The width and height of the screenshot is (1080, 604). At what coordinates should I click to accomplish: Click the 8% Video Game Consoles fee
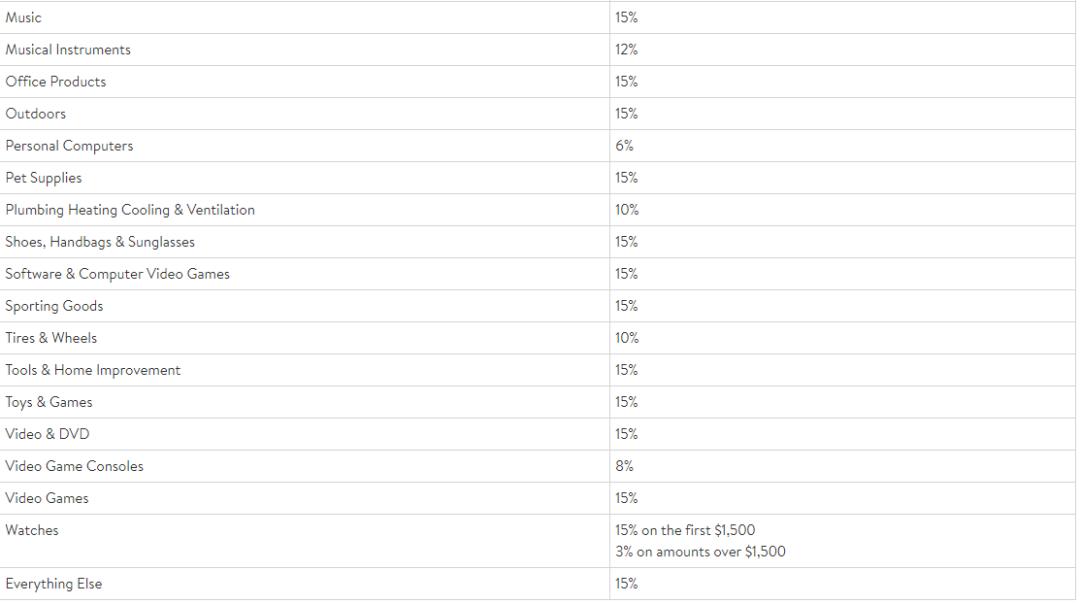coord(624,466)
